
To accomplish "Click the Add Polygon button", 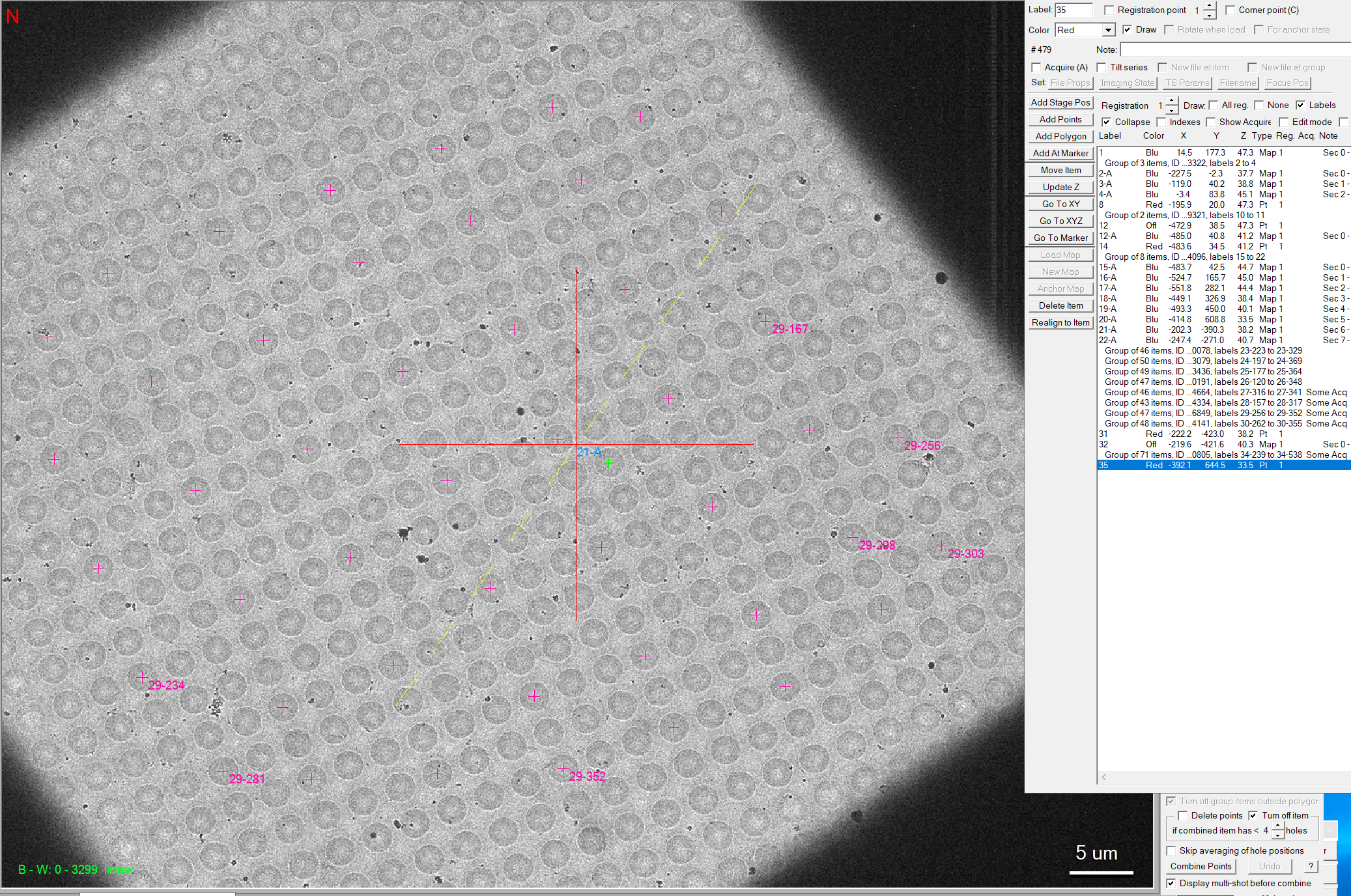I will point(1060,136).
